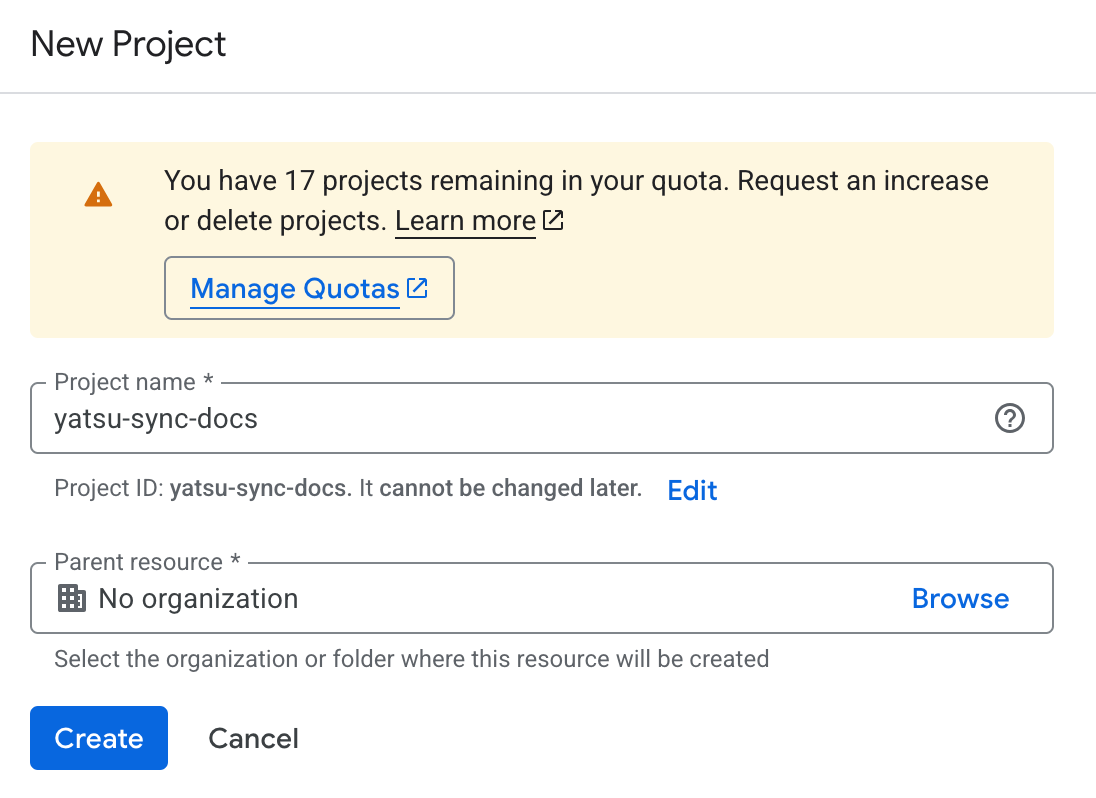Click the bold Project ID value yatsu-sync-docs
This screenshot has width=1096, height=798.
point(259,489)
